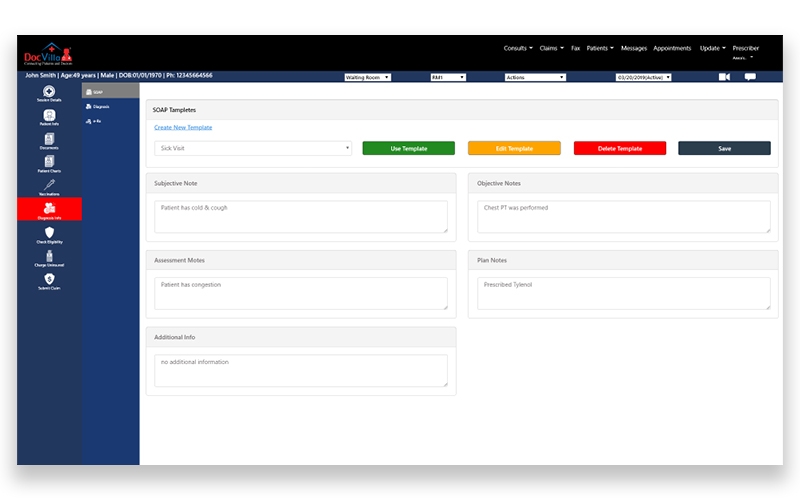The image size is (800, 500).
Task: Open the Patient Info sidebar icon
Action: pyautogui.click(x=49, y=117)
